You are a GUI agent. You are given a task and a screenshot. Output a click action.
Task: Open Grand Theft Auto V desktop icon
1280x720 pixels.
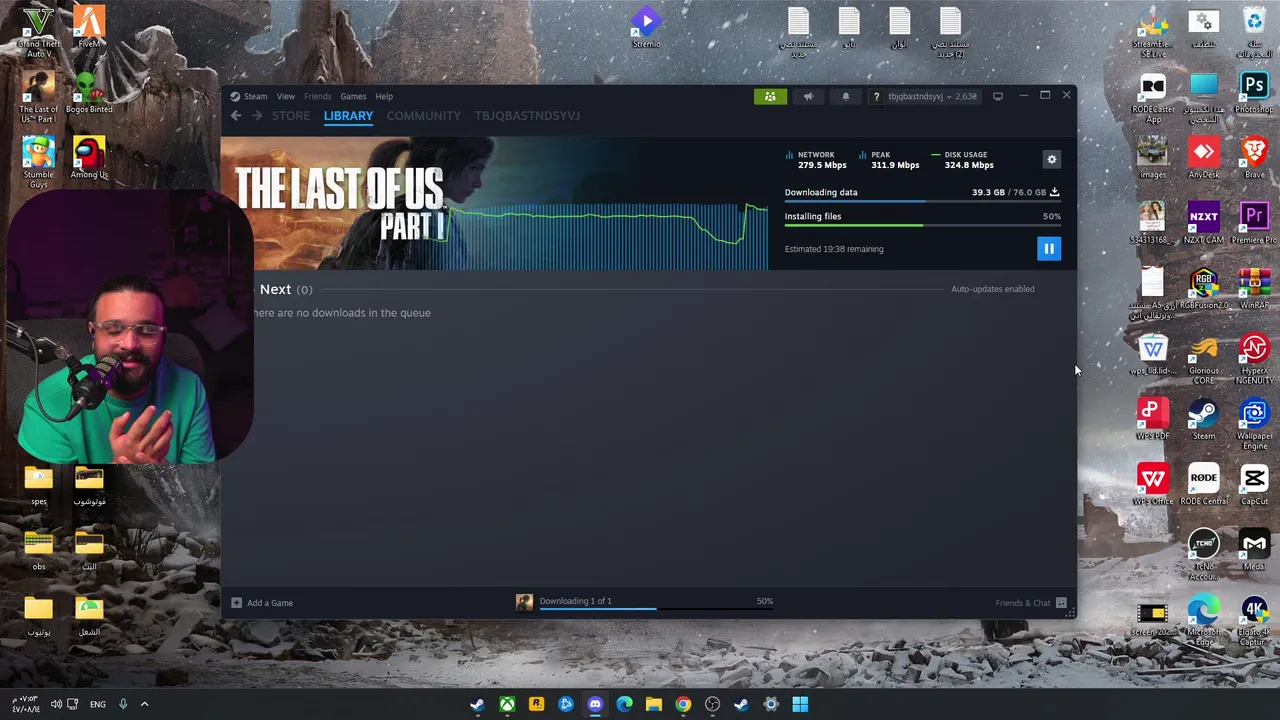[x=38, y=30]
